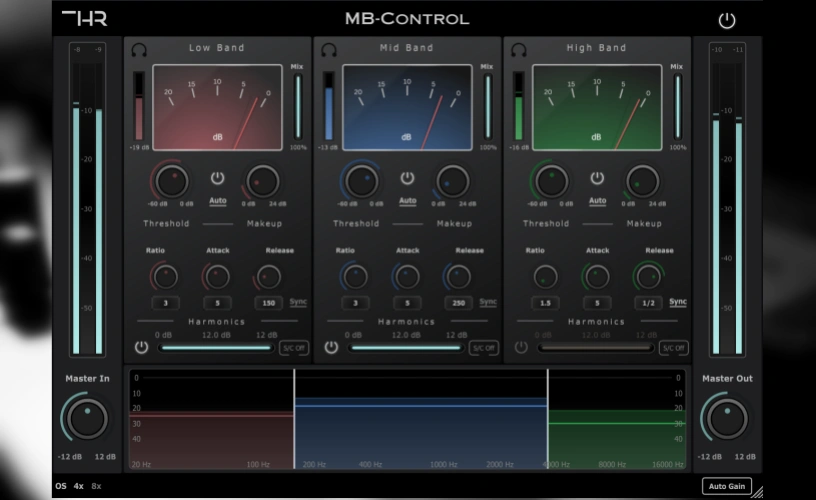816x500 pixels.
Task: Click the High Band harmonics slider
Action: point(596,348)
